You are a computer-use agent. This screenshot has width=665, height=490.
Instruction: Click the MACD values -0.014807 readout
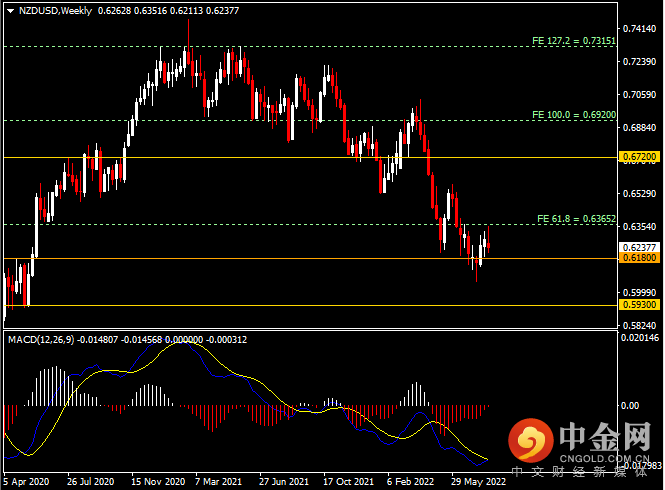pyautogui.click(x=98, y=339)
